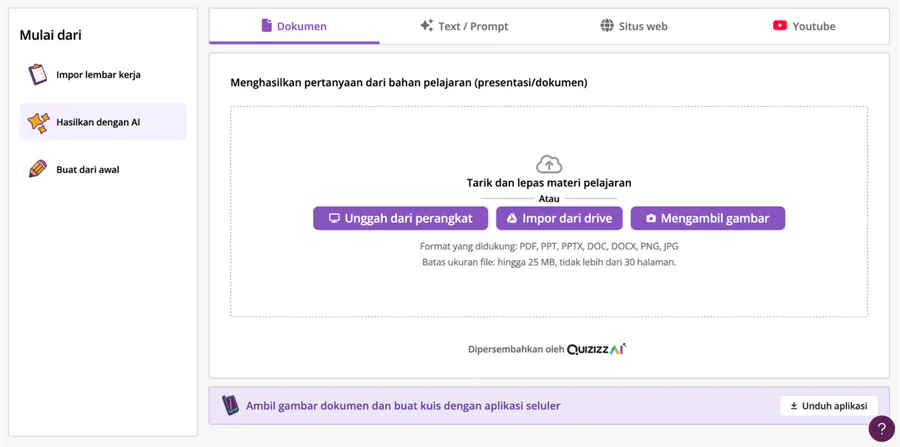
Task: Go to the Youtube tab label
Action: pos(813,26)
